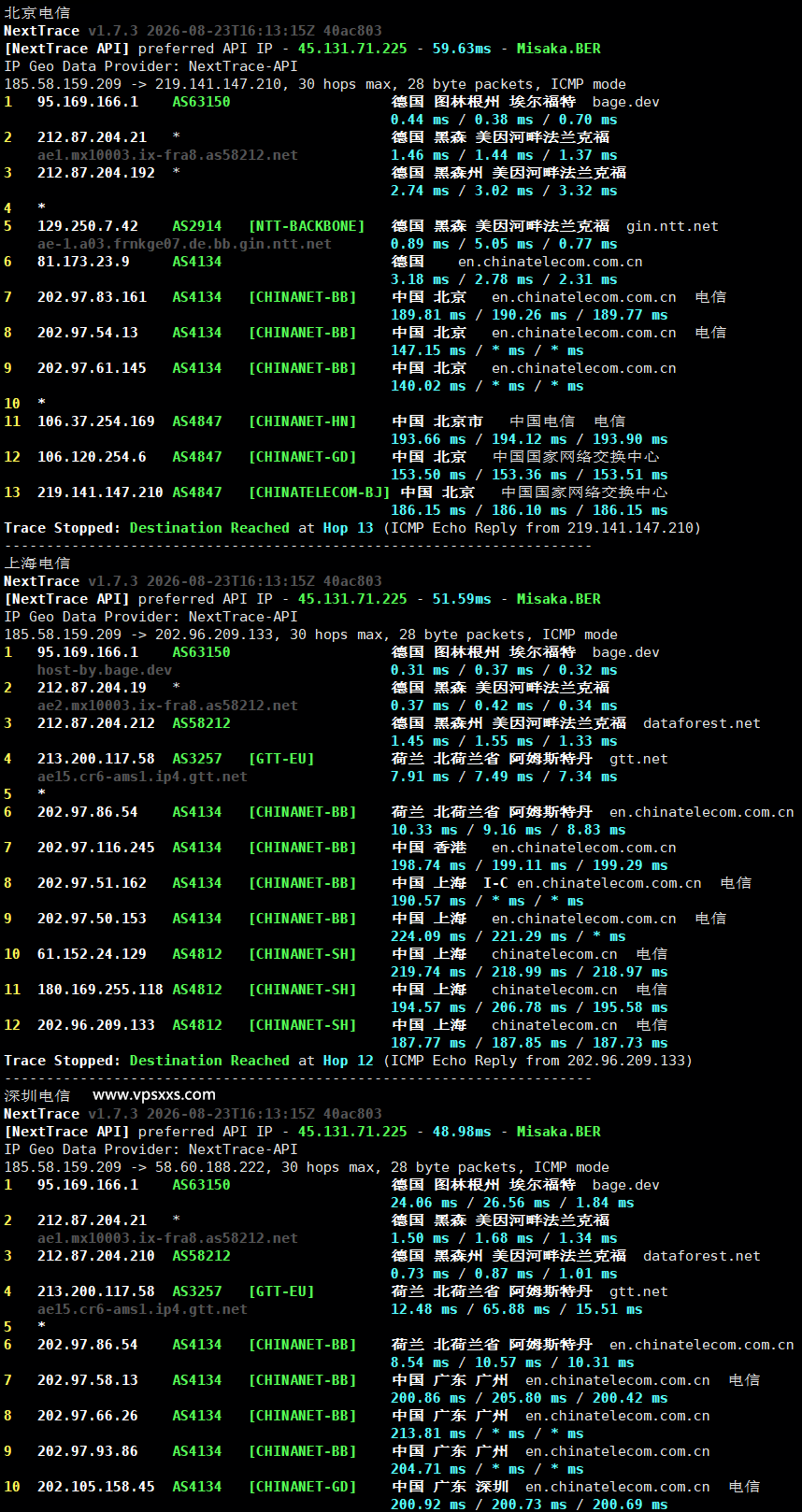Select hop address "202.97.51.162"
802x1512 pixels.
tap(92, 883)
